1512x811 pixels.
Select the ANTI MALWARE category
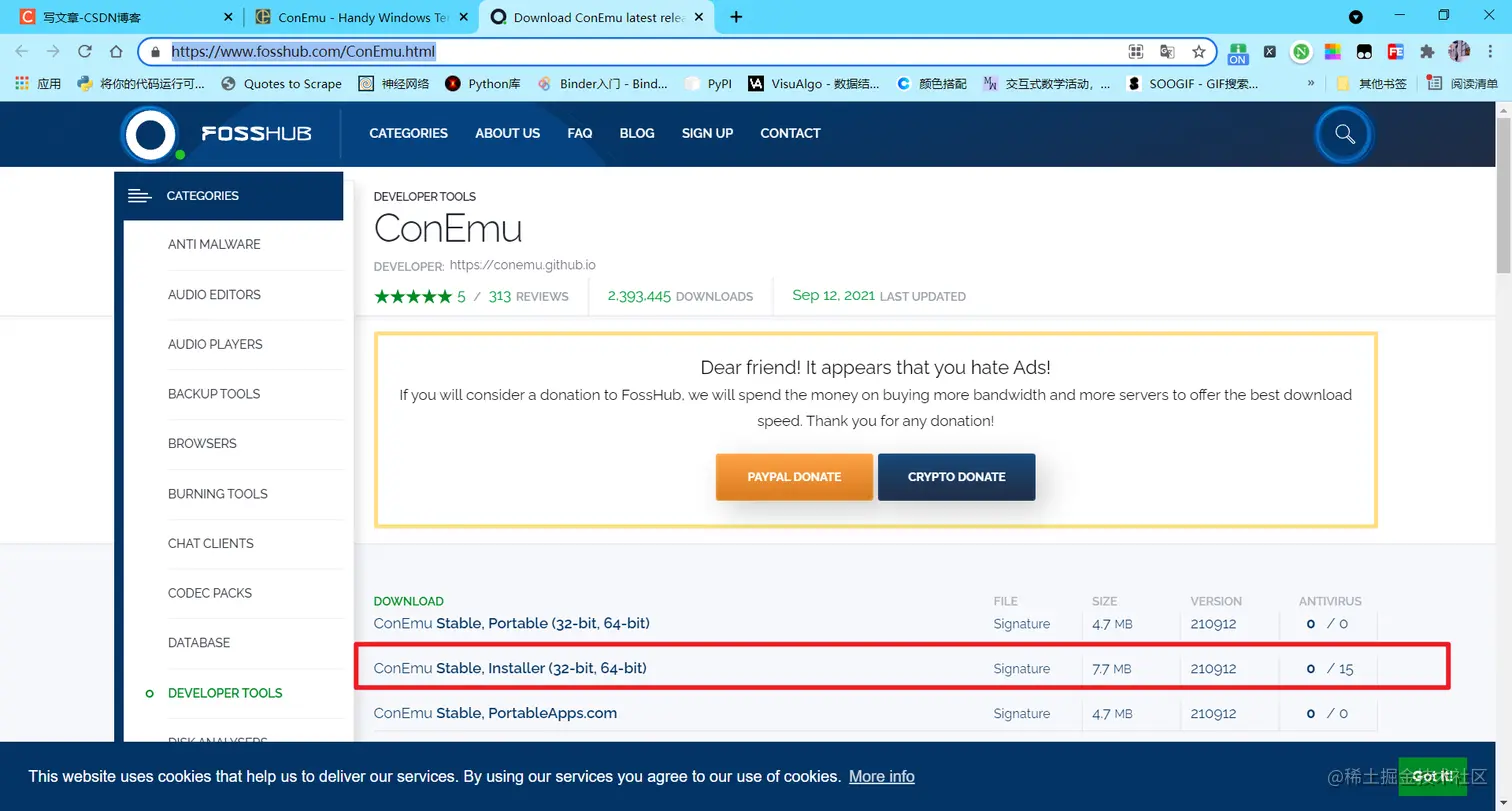(214, 244)
